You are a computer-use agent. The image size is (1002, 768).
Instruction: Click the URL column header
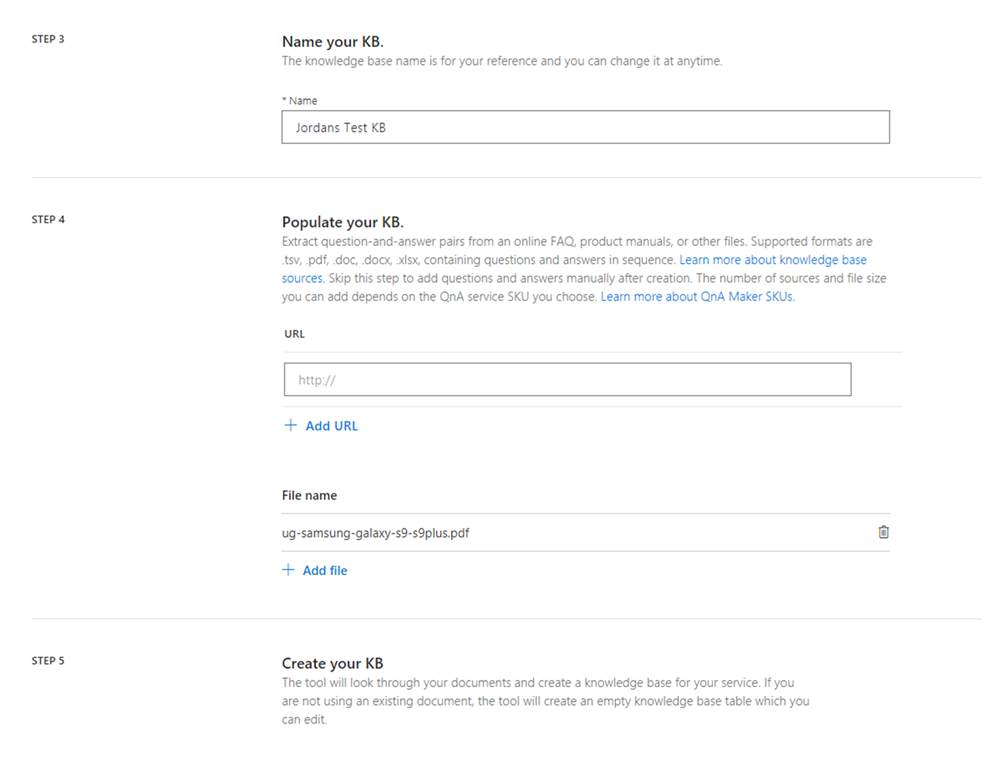pos(294,334)
